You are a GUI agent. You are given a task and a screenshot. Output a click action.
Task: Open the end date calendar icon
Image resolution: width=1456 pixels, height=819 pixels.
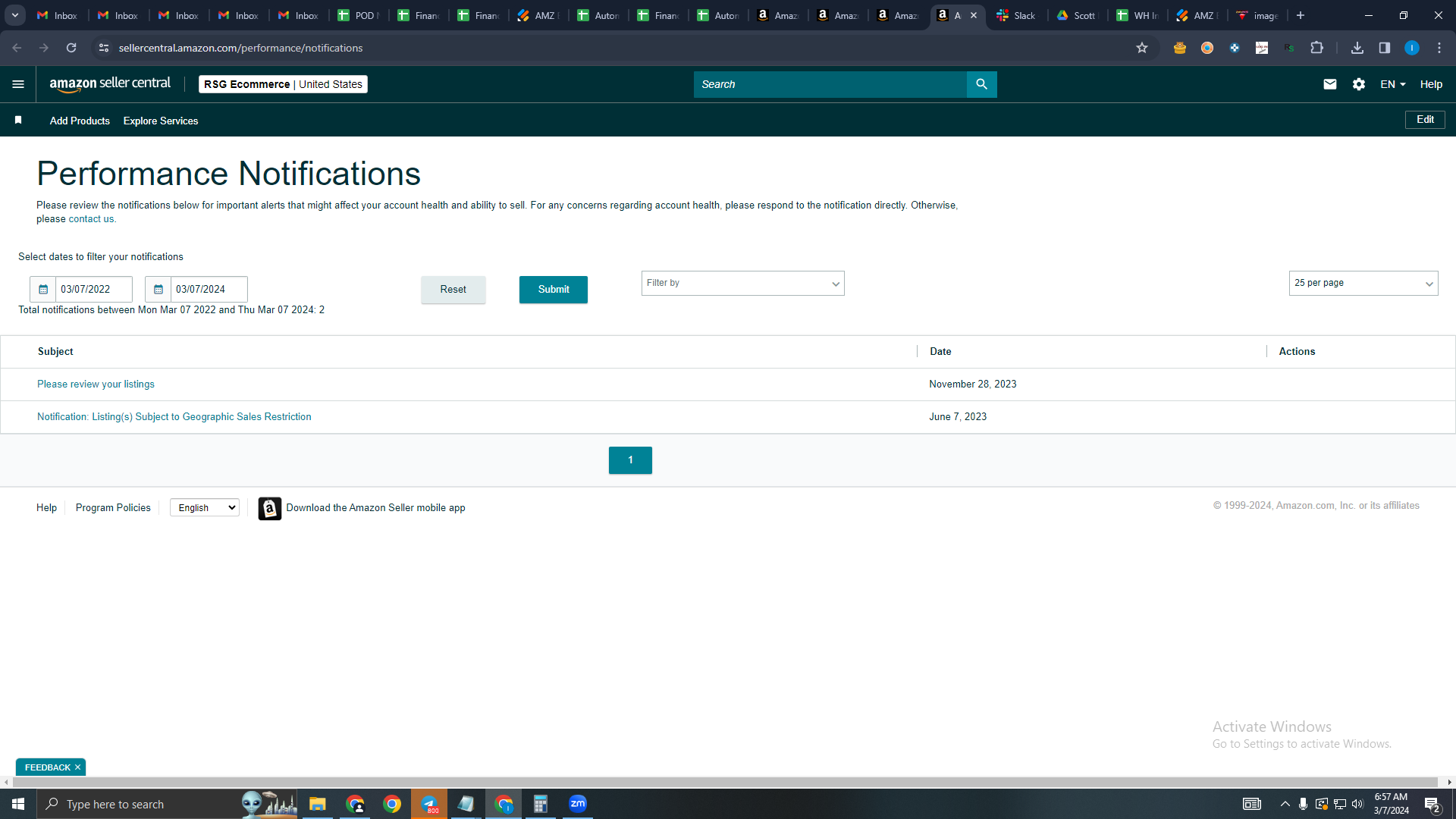click(158, 289)
